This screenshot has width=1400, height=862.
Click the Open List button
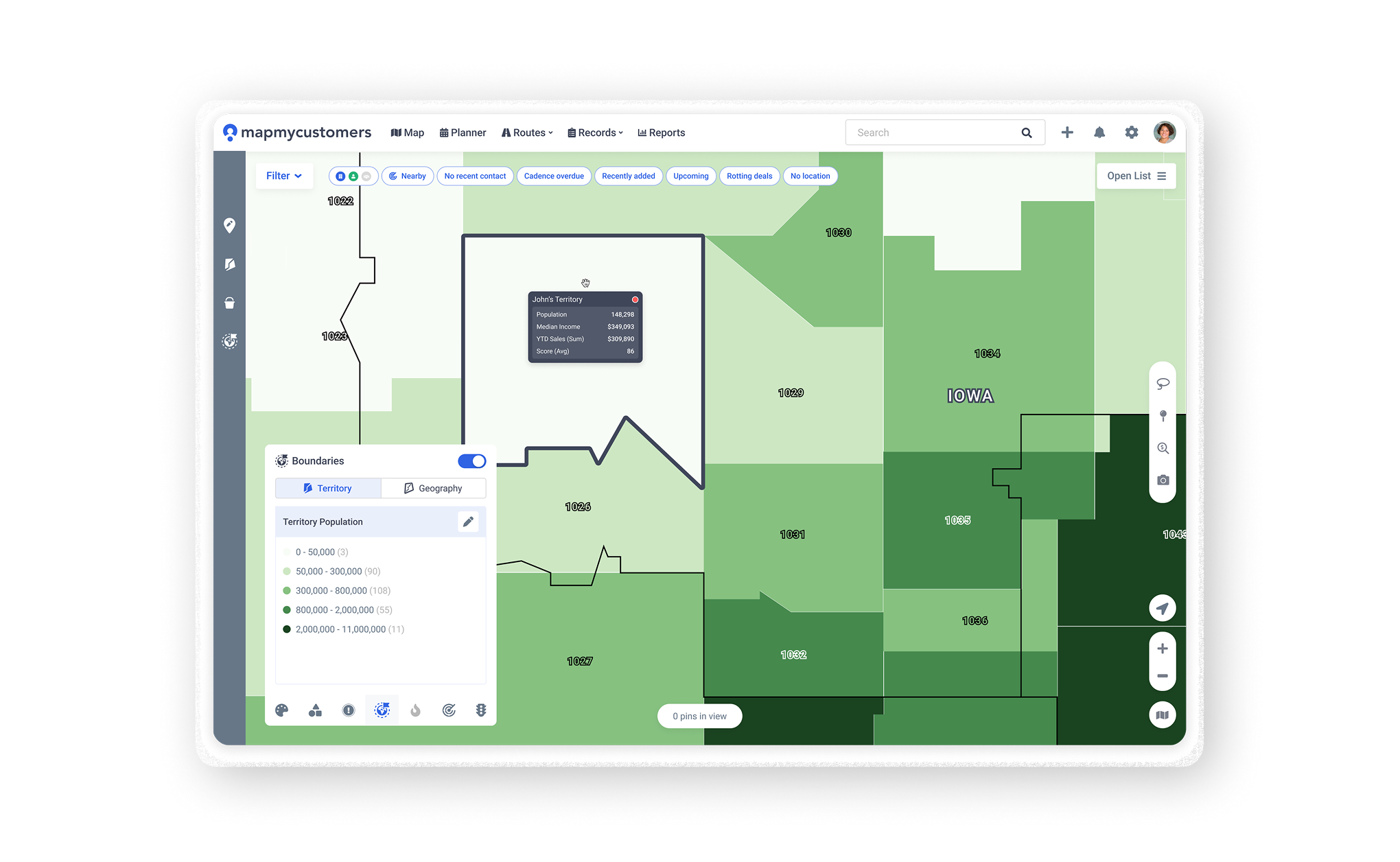1136,176
